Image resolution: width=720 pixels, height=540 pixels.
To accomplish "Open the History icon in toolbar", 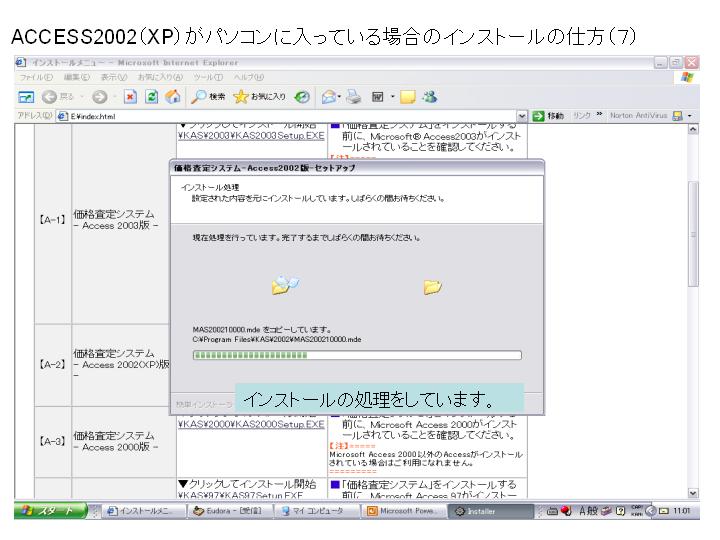I will click(x=302, y=97).
